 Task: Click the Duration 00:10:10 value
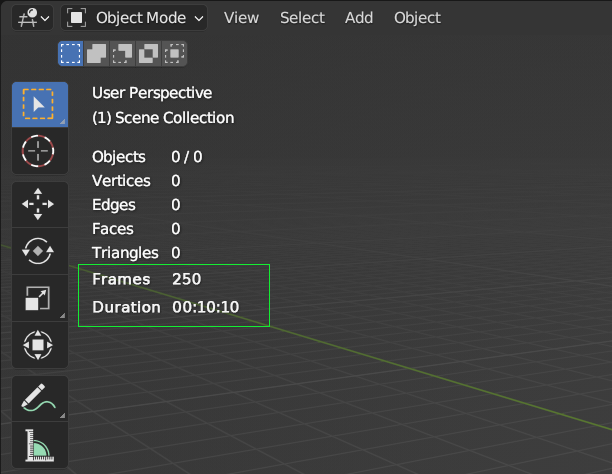click(x=206, y=307)
